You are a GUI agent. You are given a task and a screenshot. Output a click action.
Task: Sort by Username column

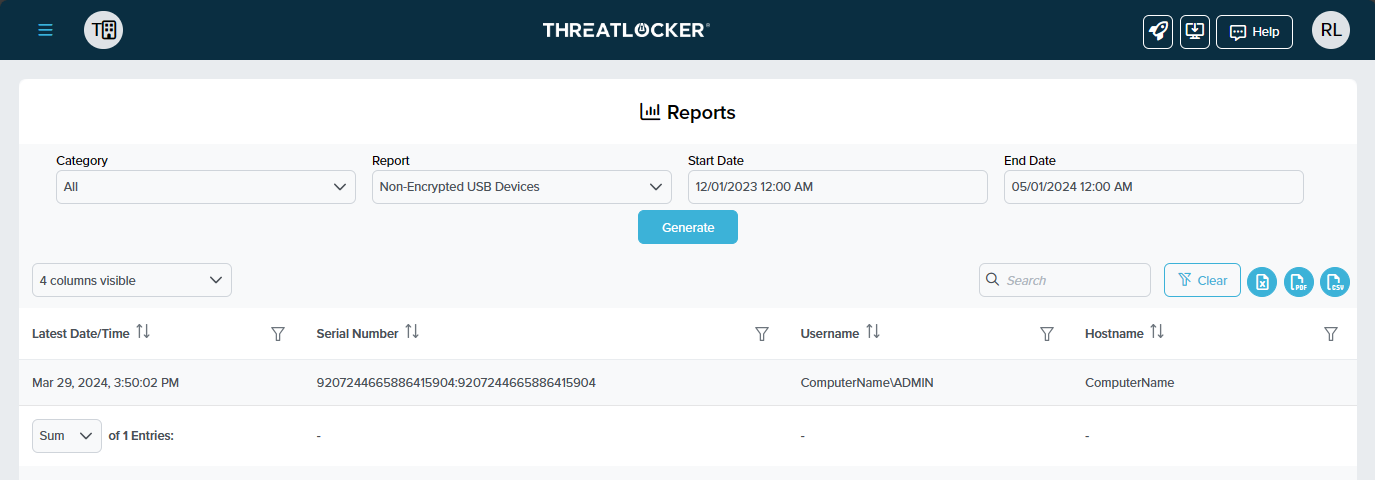point(873,332)
